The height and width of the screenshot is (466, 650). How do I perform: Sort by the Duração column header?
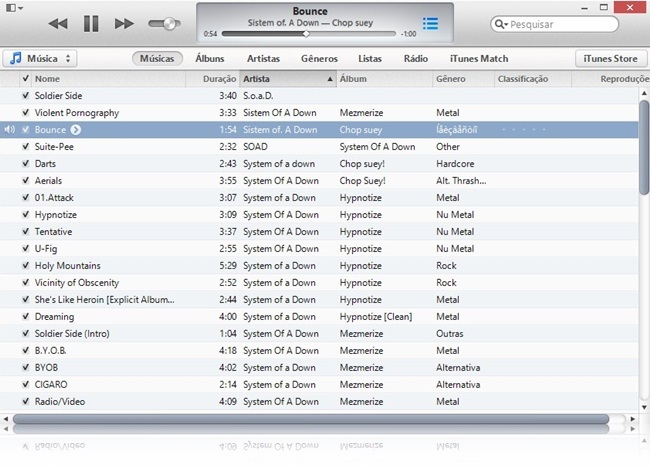213,79
